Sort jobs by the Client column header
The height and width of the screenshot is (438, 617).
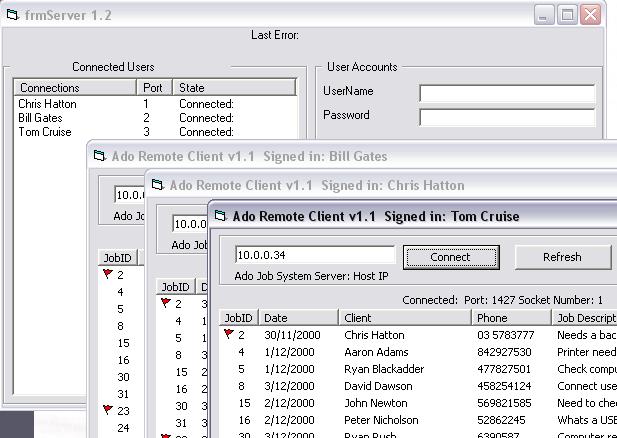[405, 318]
